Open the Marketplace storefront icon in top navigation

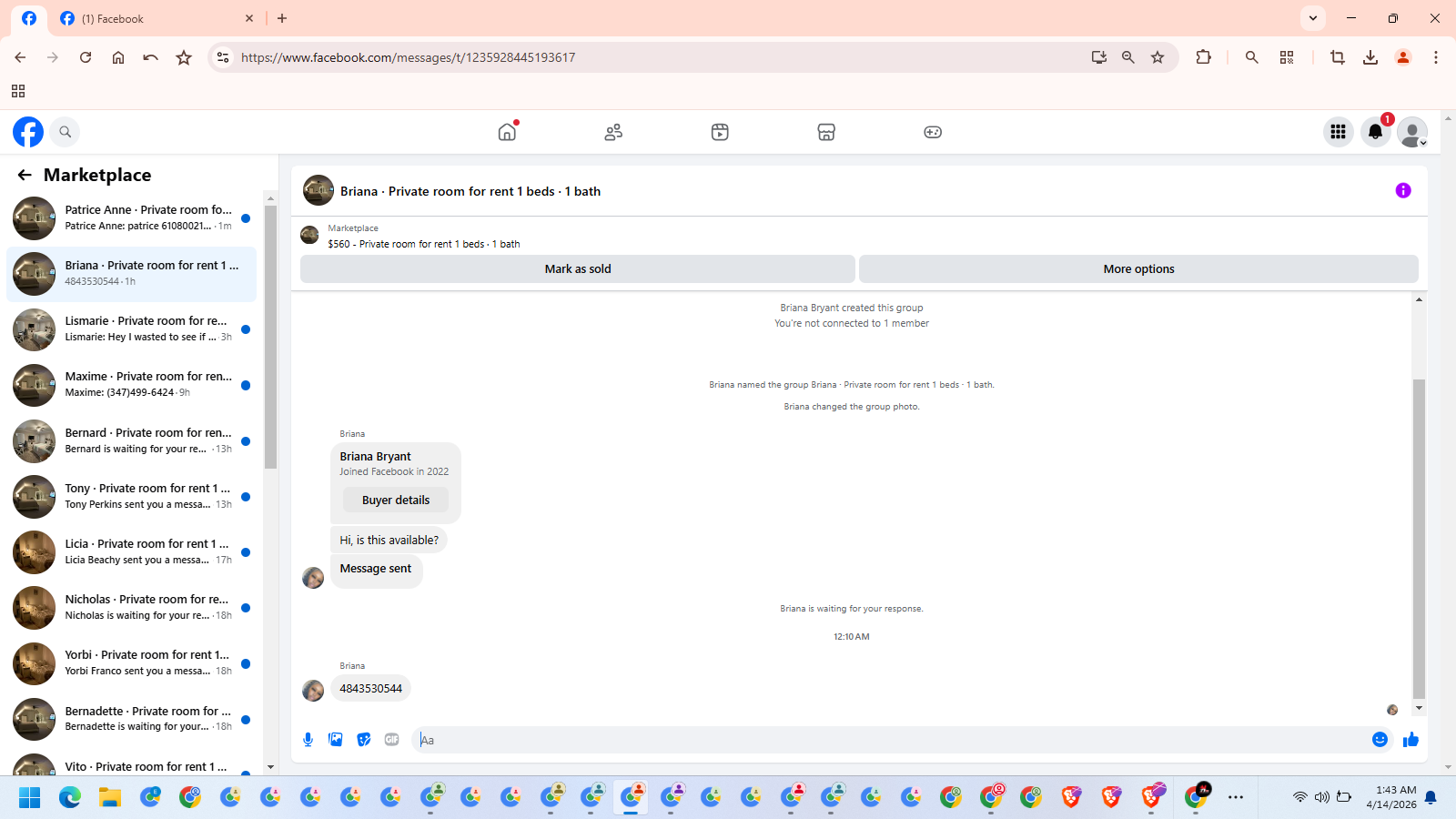tap(826, 132)
